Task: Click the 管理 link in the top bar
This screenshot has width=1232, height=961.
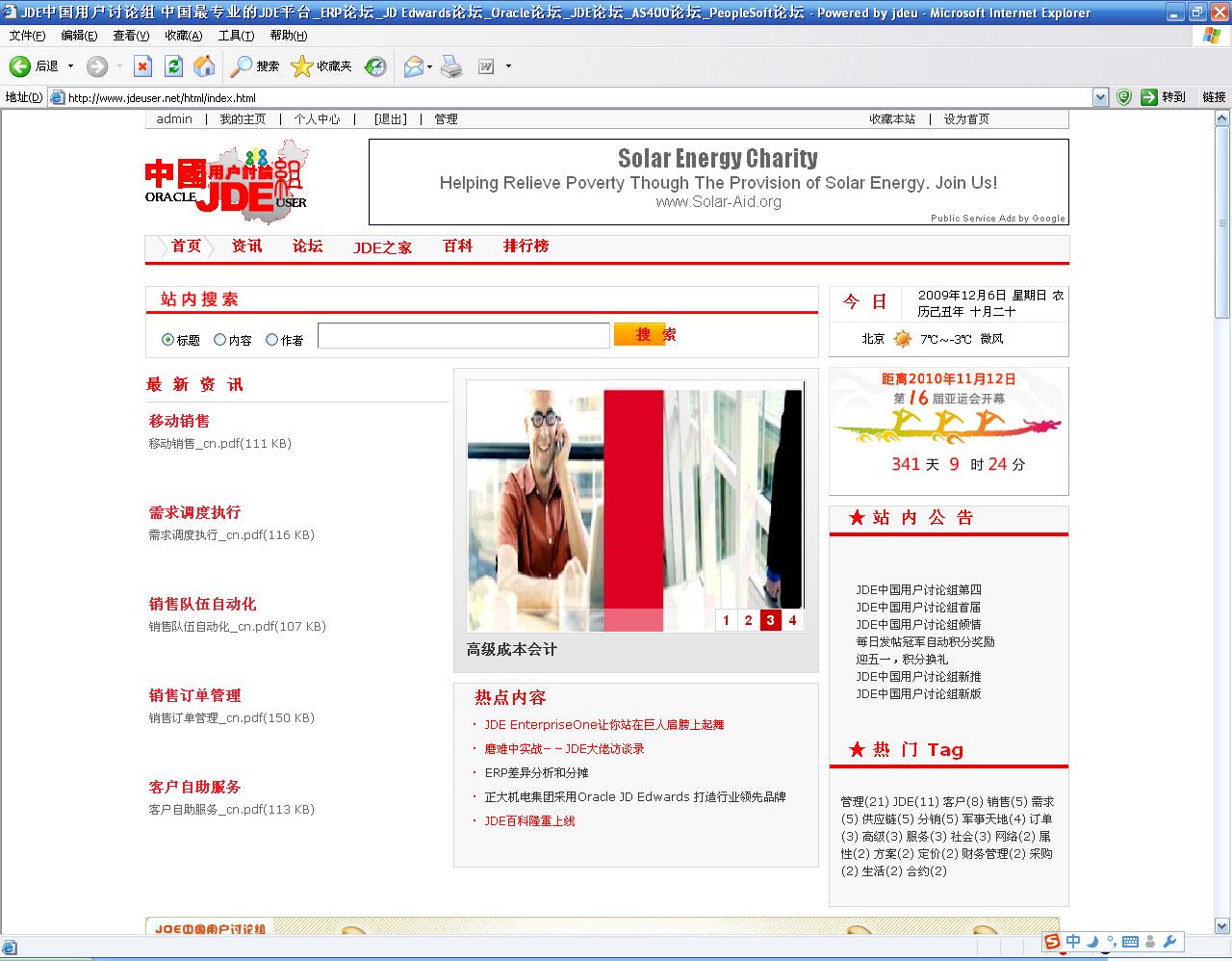Action: click(x=446, y=119)
